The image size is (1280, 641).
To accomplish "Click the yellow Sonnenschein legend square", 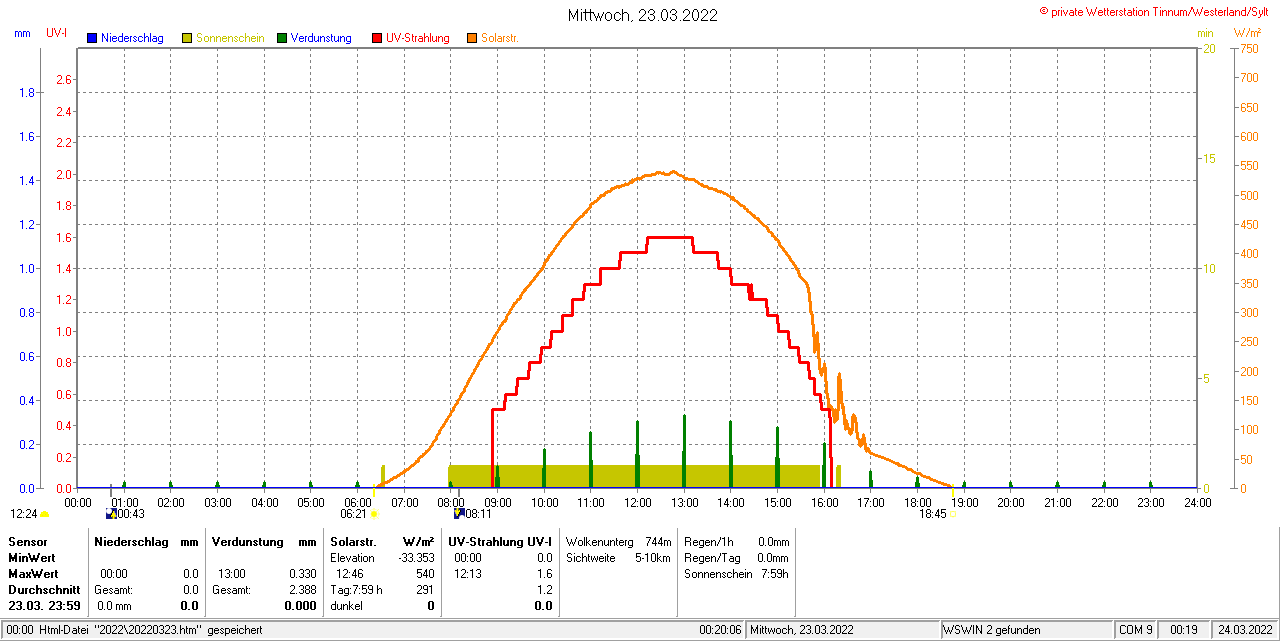I will pos(187,38).
